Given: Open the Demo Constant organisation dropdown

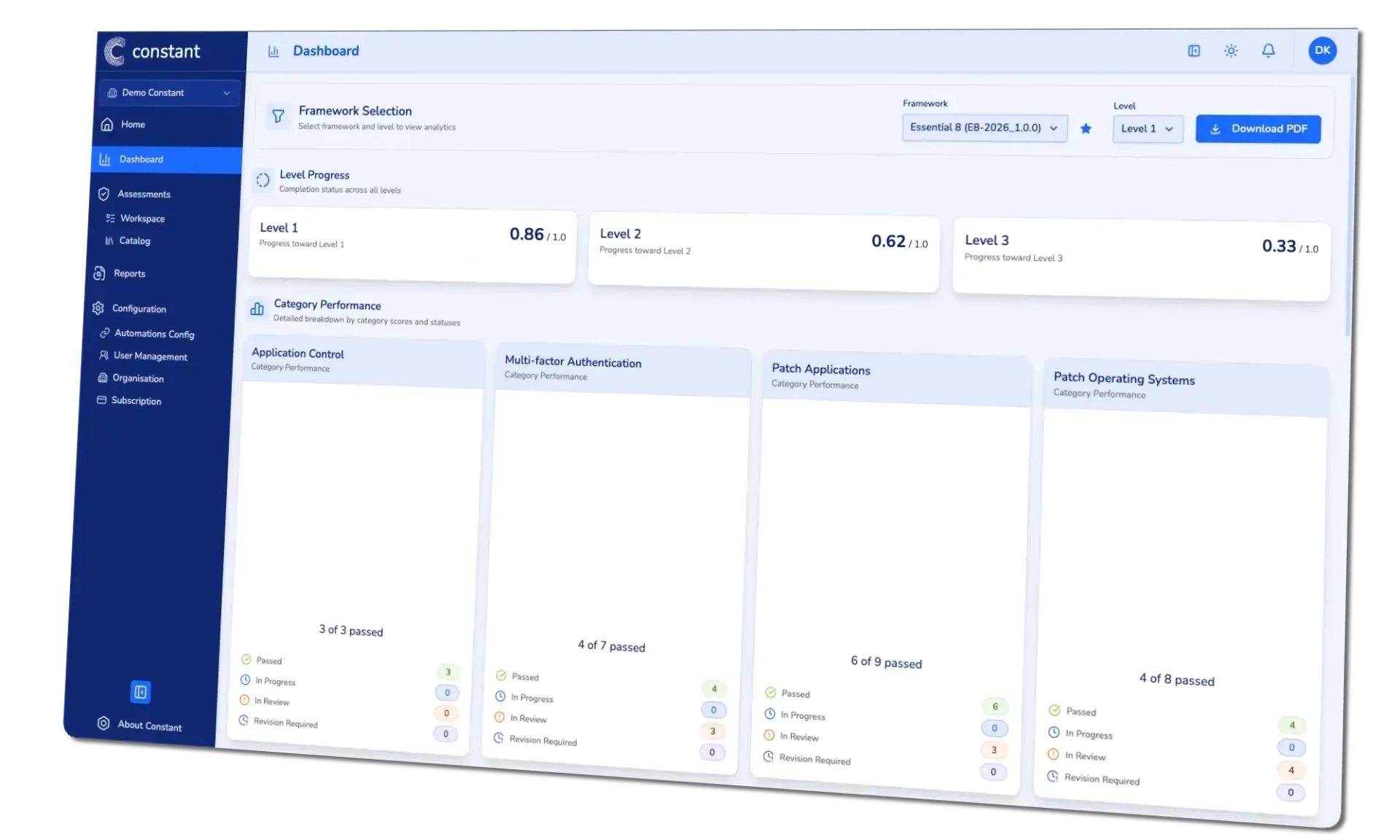Looking at the screenshot, I should click(169, 93).
